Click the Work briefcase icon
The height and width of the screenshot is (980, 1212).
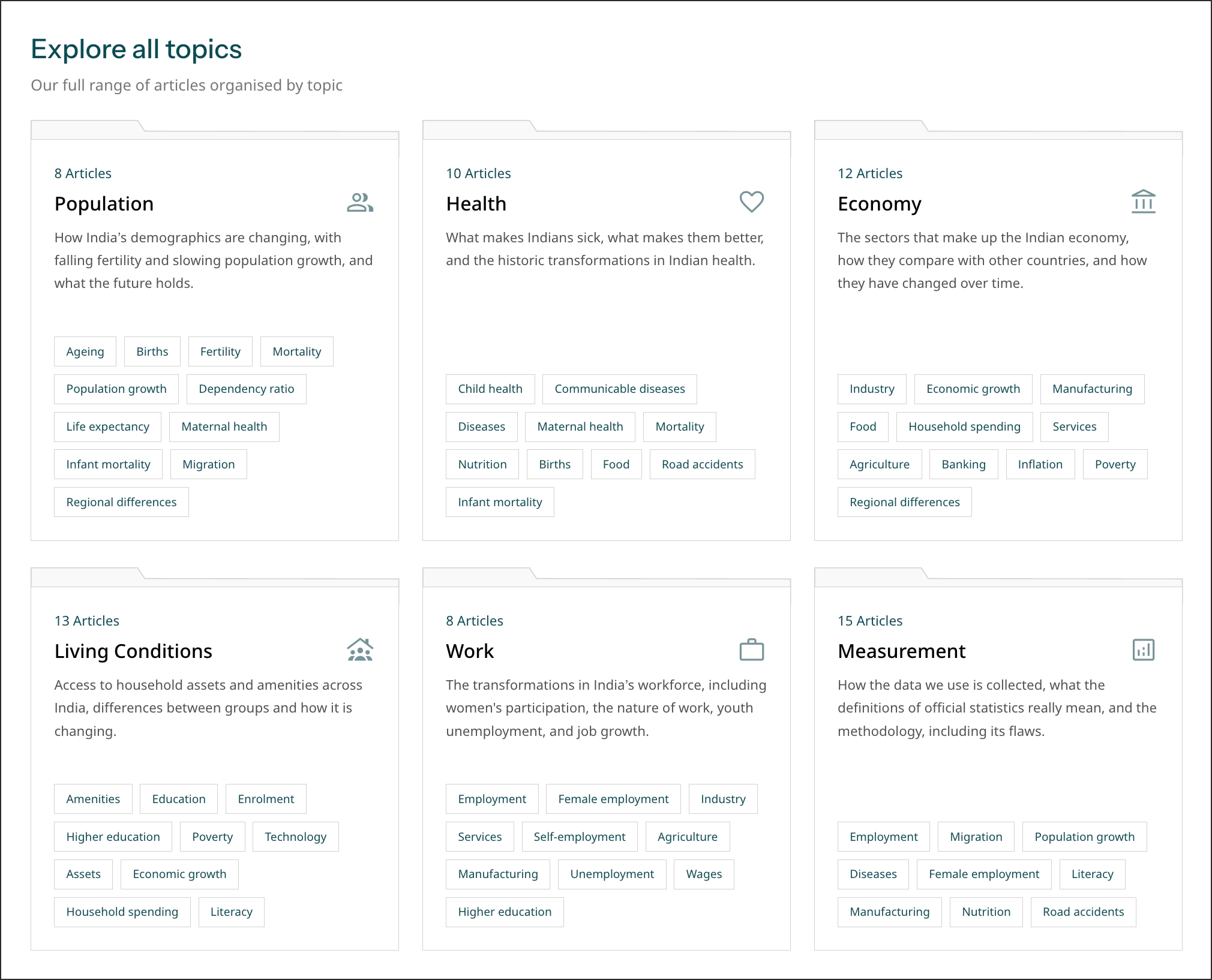pyautogui.click(x=751, y=650)
